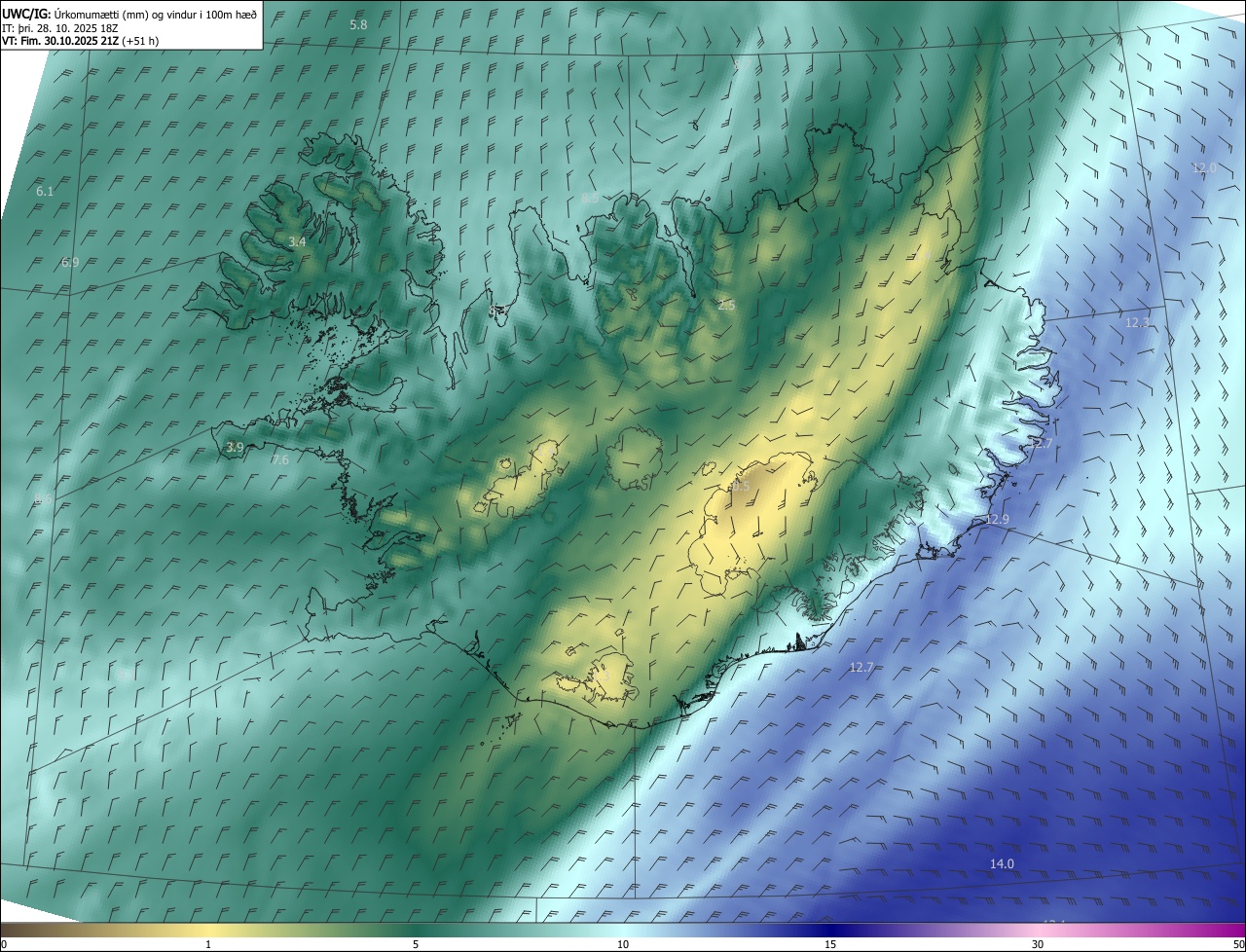Click the 12.3 value label on the map
Viewport: 1246px width, 952px height.
[x=1137, y=322]
